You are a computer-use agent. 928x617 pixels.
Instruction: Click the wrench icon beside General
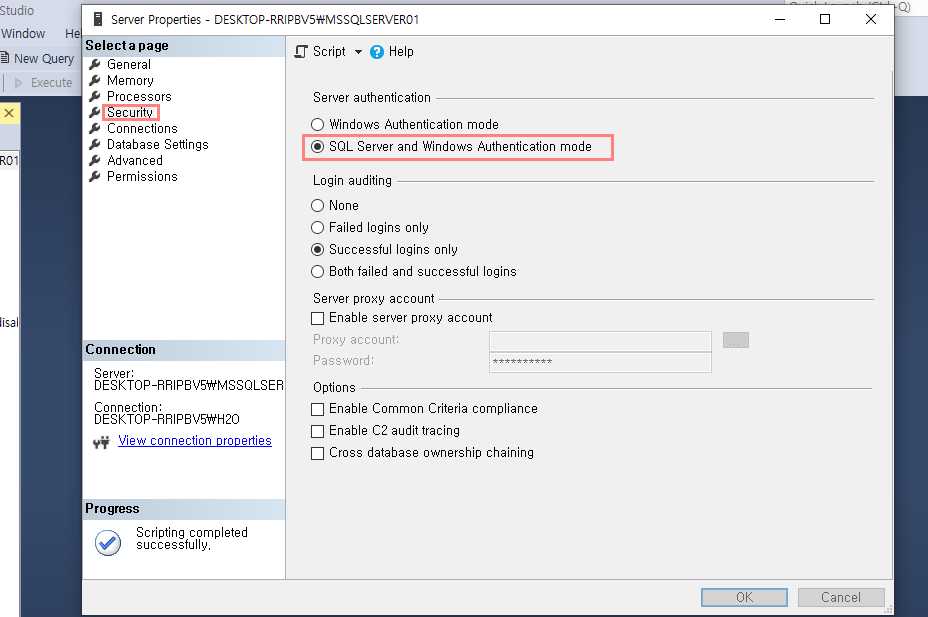click(95, 64)
